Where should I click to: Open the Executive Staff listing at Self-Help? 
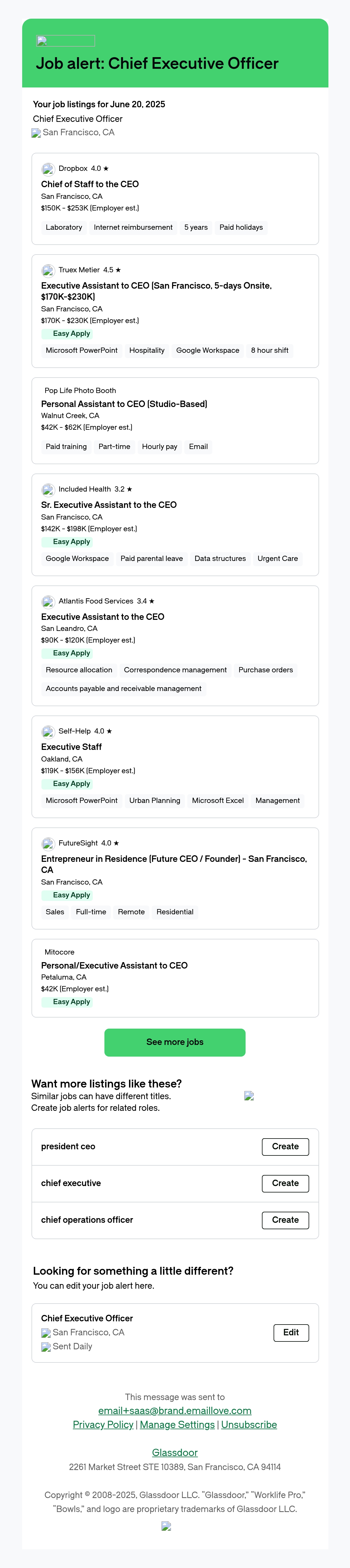coord(71,747)
